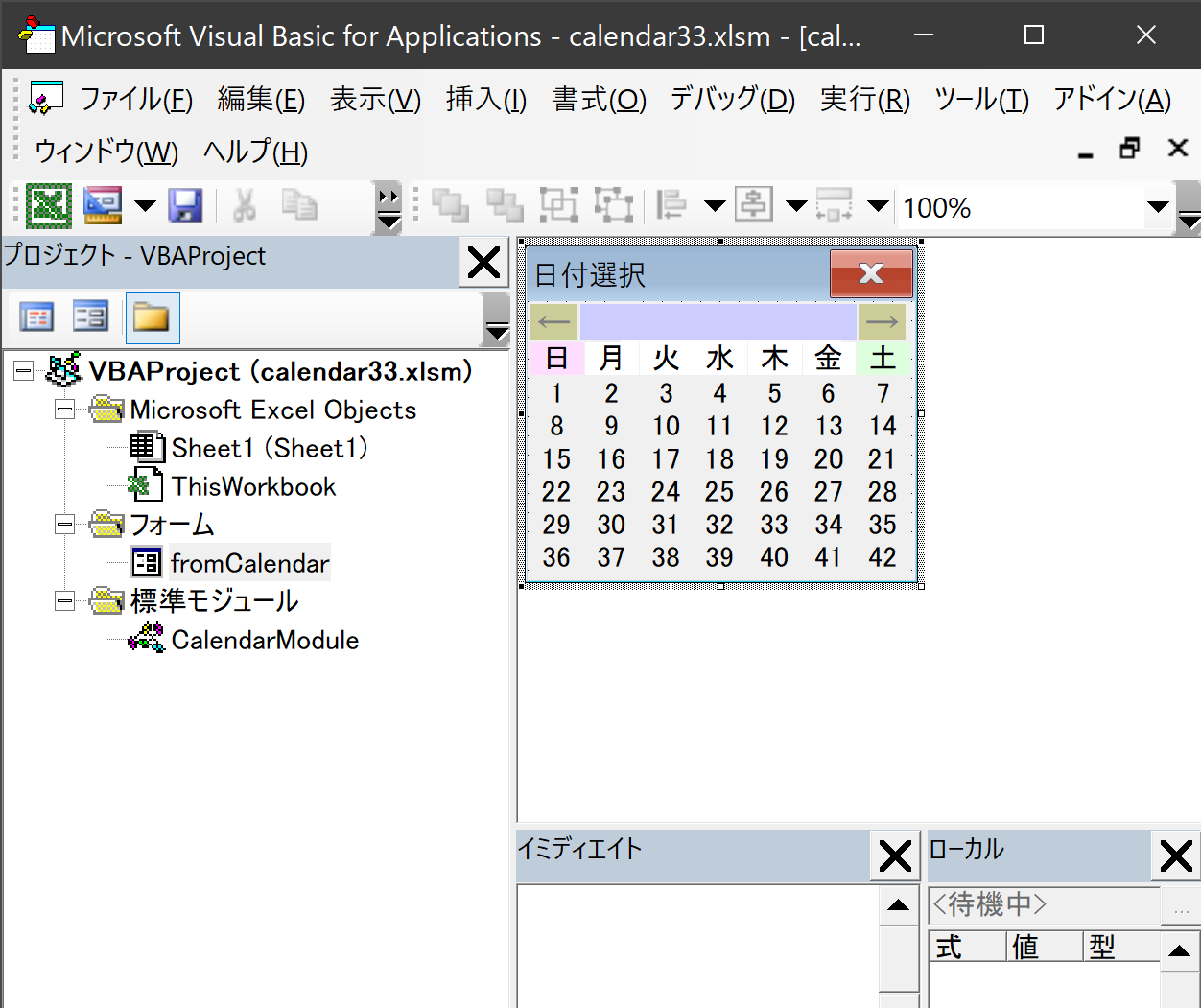
Task: Collapse the VBAProject (calendar33.xlsm) node
Action: 24,371
